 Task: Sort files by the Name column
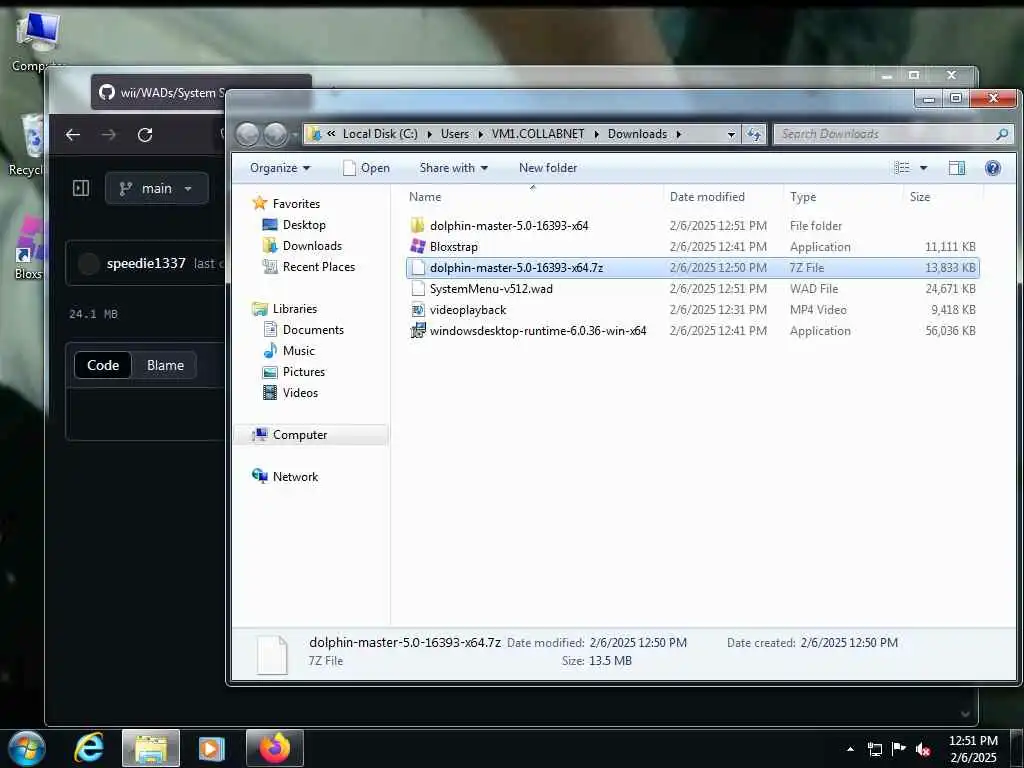[425, 197]
